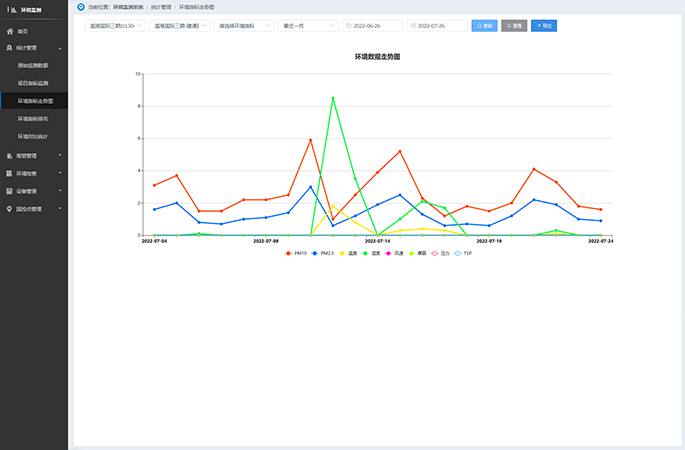The height and width of the screenshot is (450, 685).
Task: Click the alarm management (报警管理) sidebar icon
Action: 9,155
